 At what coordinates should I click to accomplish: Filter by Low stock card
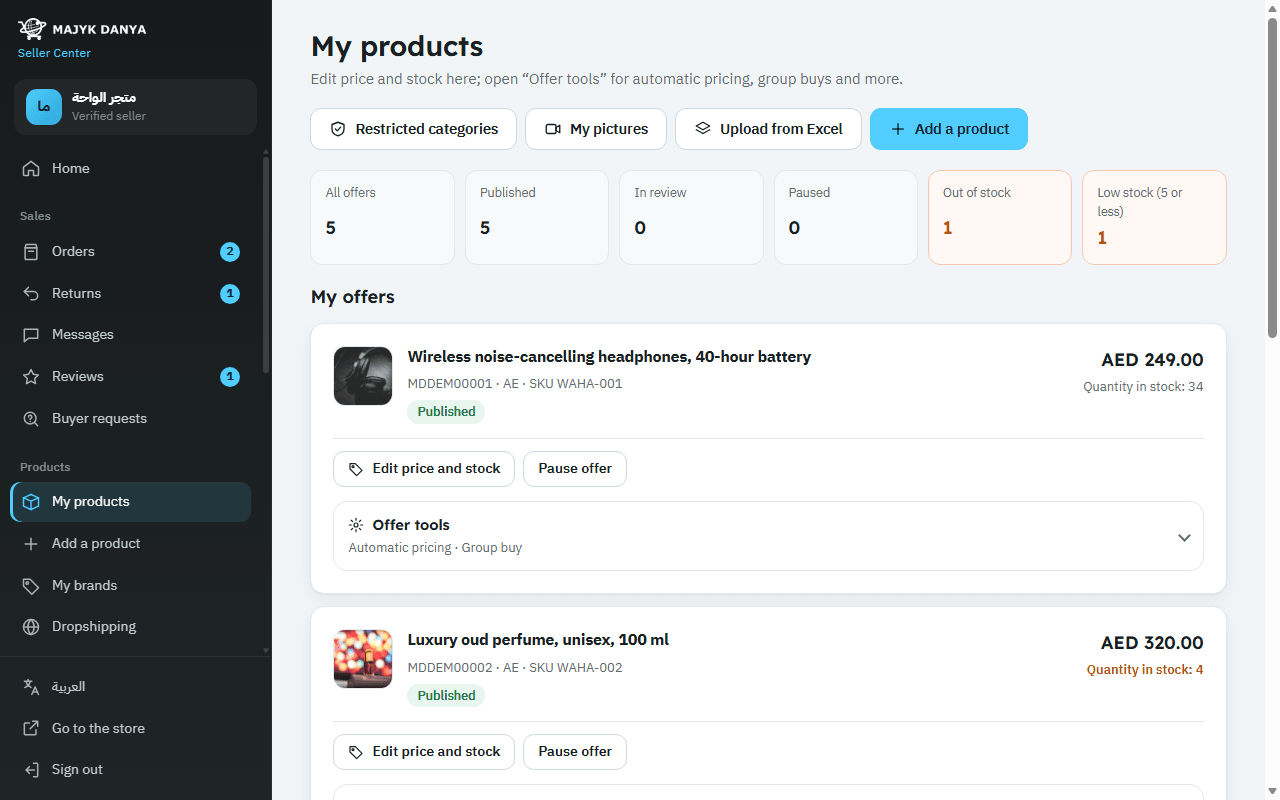point(1154,218)
